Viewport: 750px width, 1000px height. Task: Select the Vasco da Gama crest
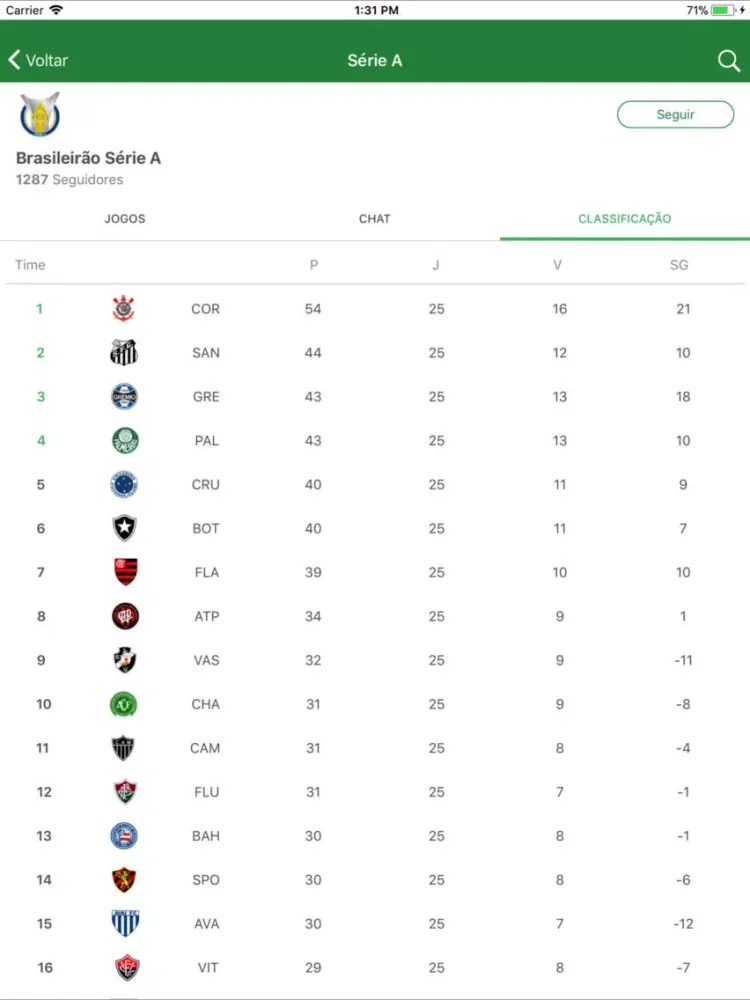tap(124, 660)
